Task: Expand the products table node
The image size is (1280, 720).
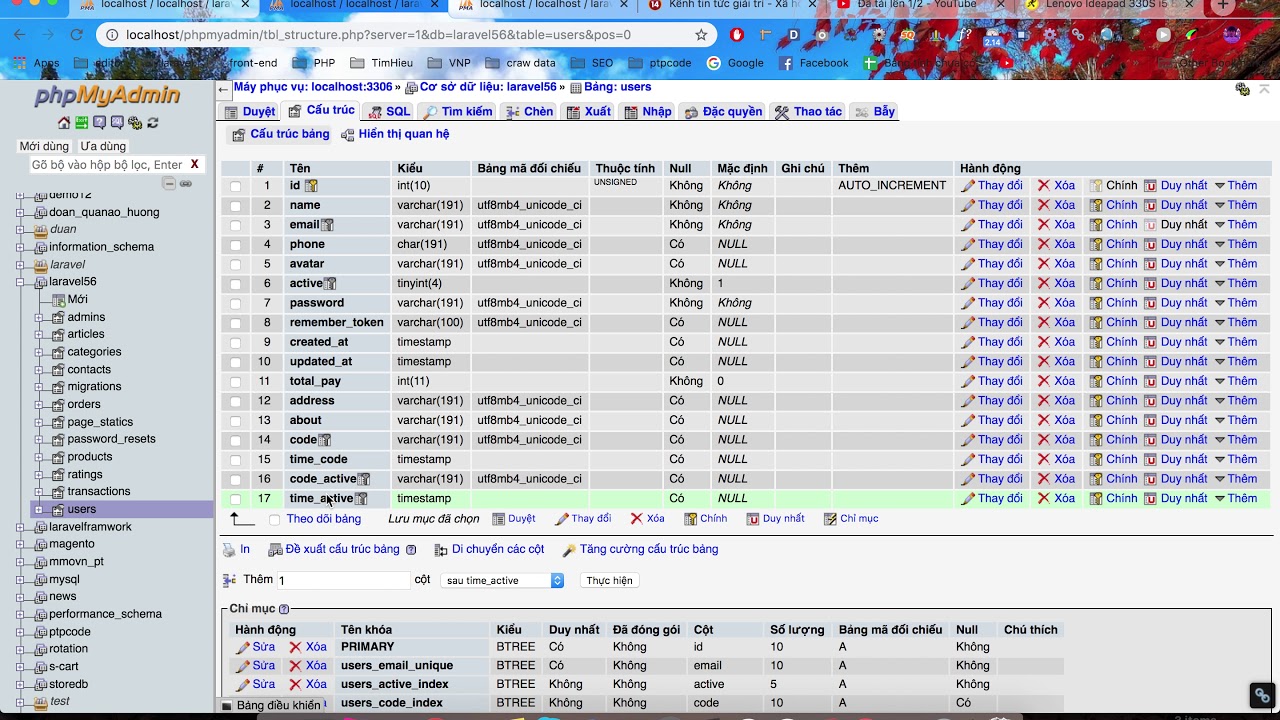Action: click(x=39, y=457)
